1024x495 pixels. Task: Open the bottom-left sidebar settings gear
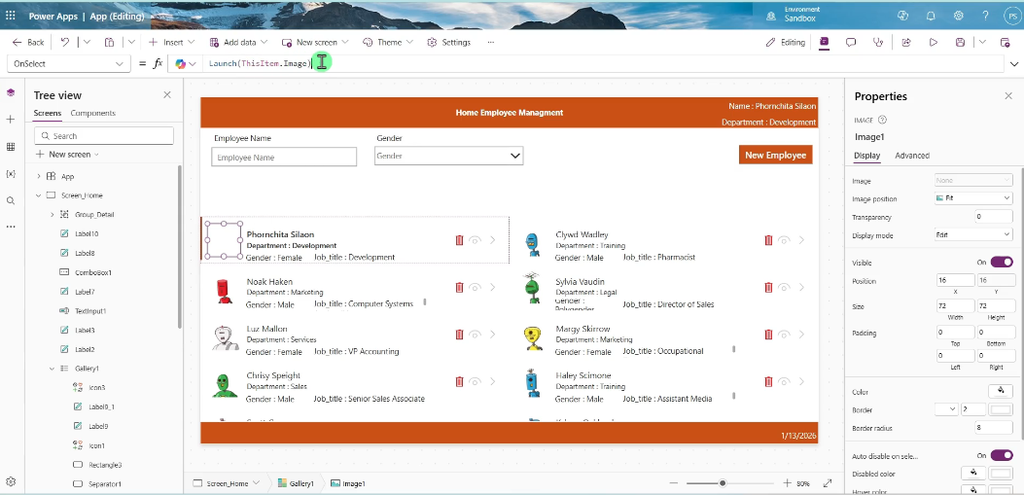[x=10, y=482]
